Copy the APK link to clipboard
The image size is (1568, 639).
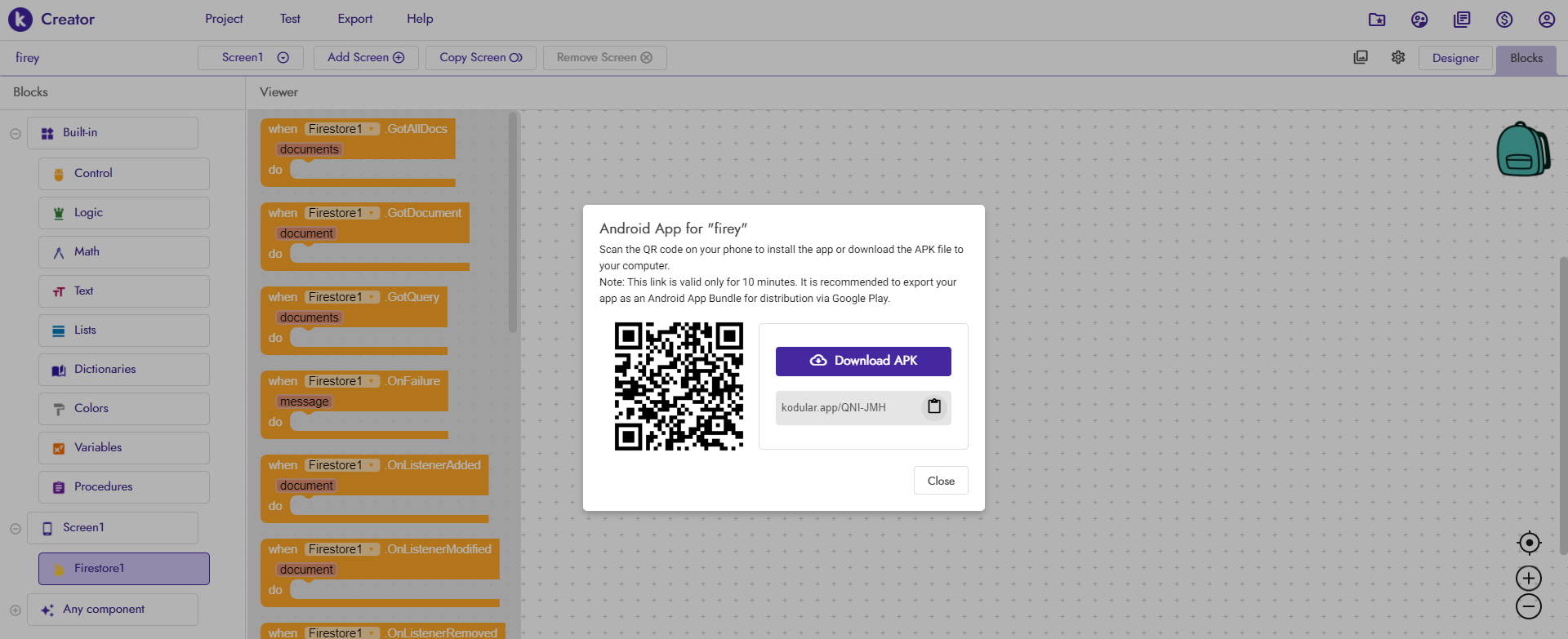click(x=934, y=406)
